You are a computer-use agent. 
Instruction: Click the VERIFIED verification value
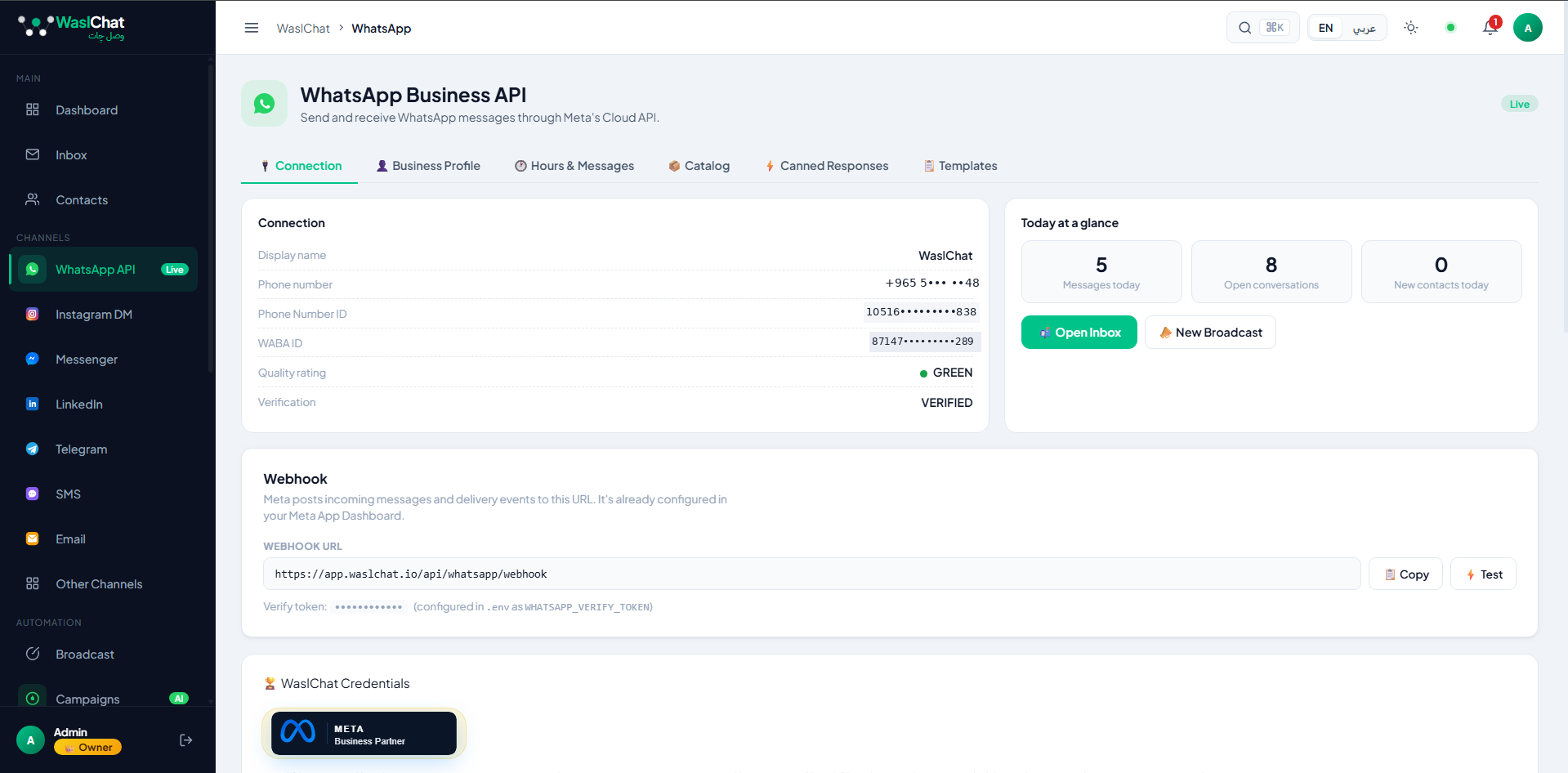(x=947, y=403)
